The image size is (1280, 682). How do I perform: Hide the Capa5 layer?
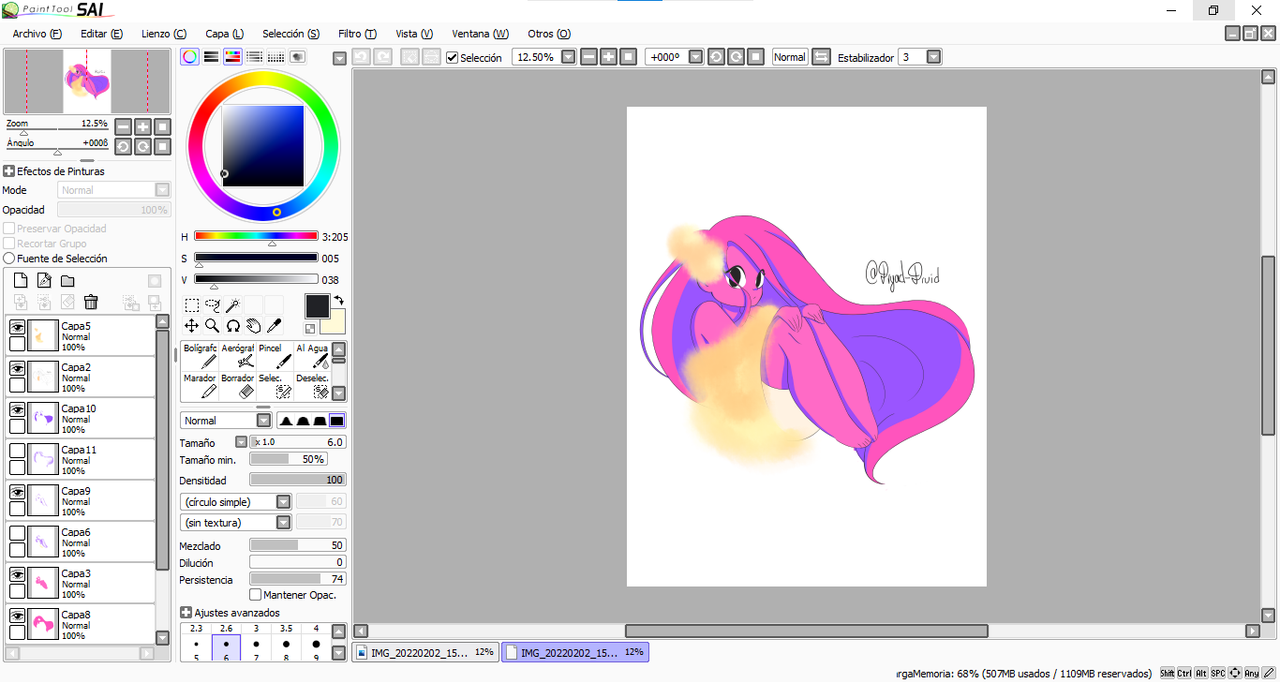pos(17,327)
